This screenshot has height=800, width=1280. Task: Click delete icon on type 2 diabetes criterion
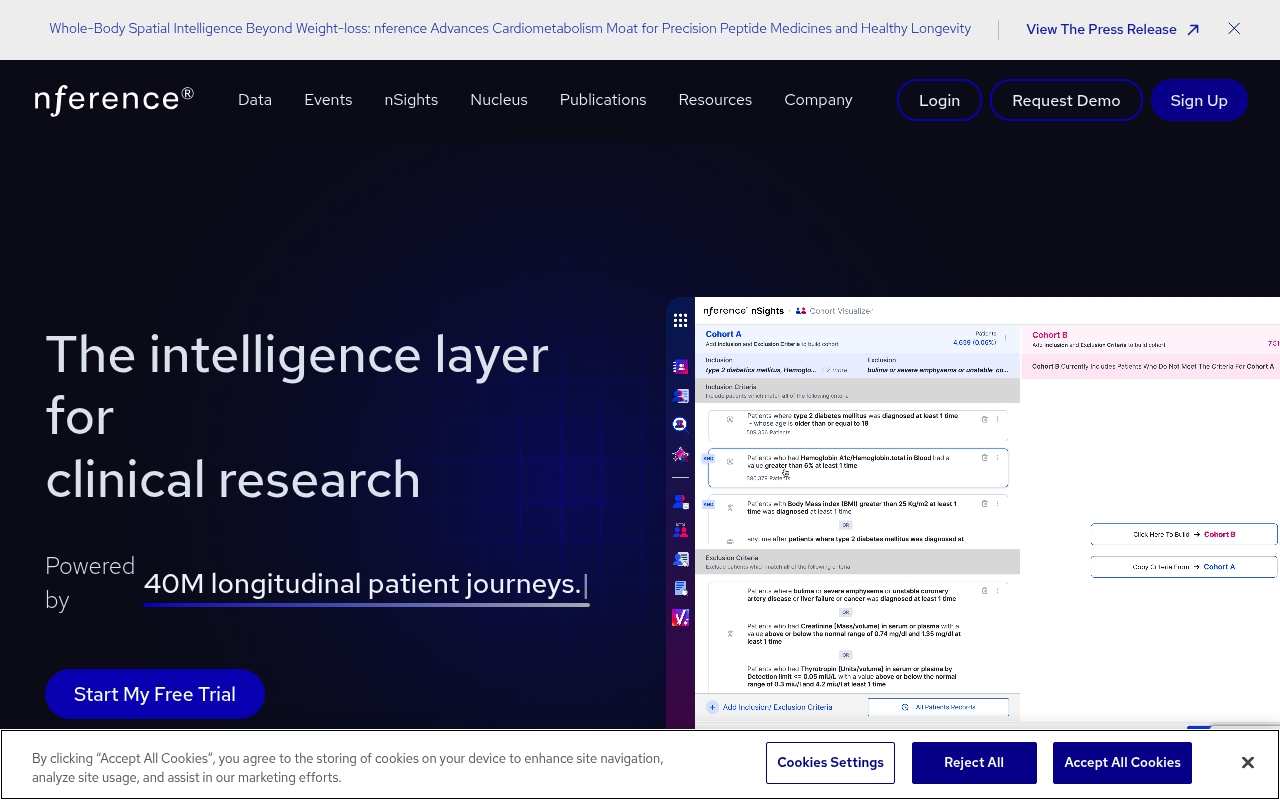click(x=984, y=419)
